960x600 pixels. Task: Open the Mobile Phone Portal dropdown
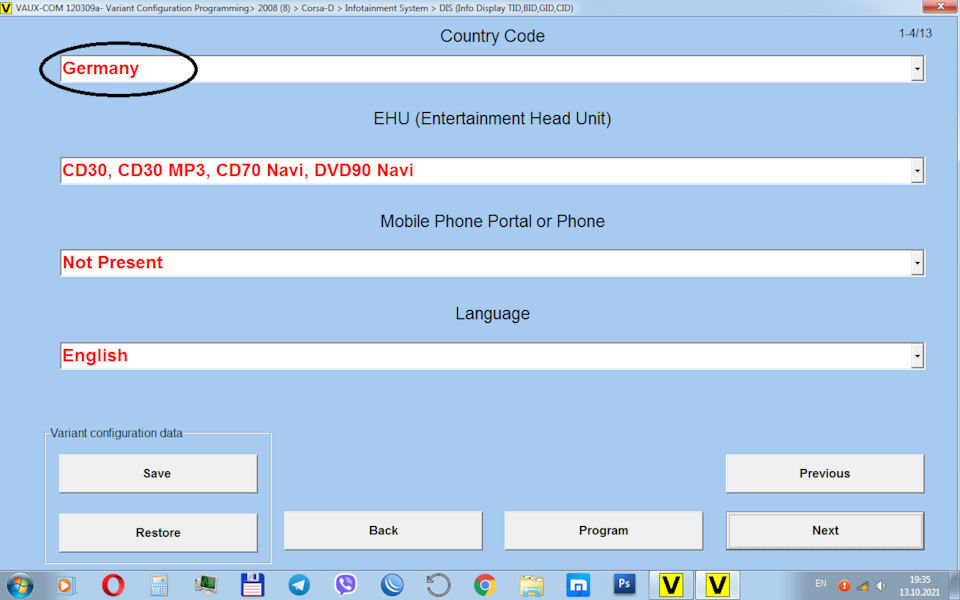tap(917, 263)
